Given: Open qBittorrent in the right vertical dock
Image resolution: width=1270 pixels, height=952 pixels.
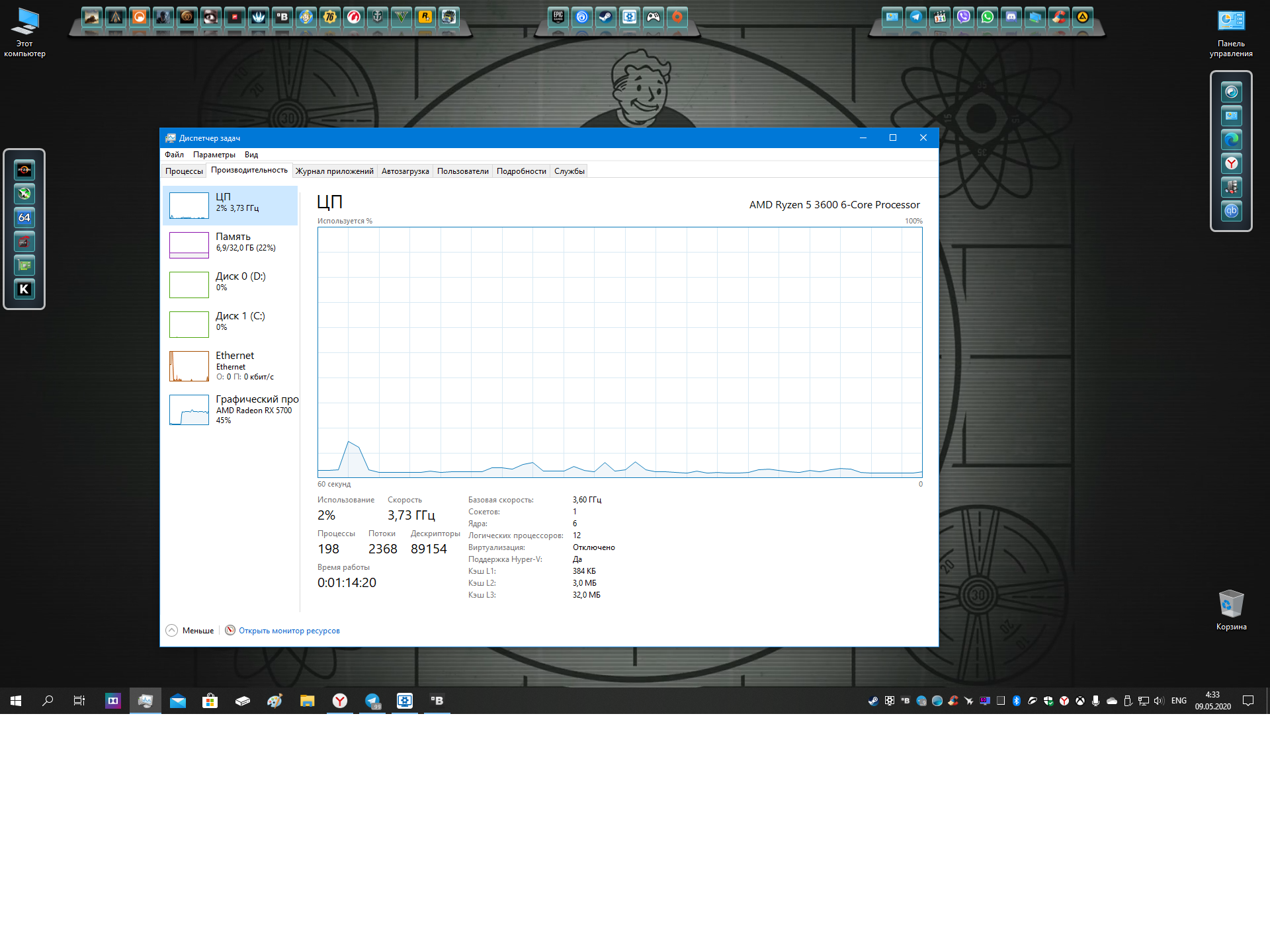Looking at the screenshot, I should coord(1232,211).
